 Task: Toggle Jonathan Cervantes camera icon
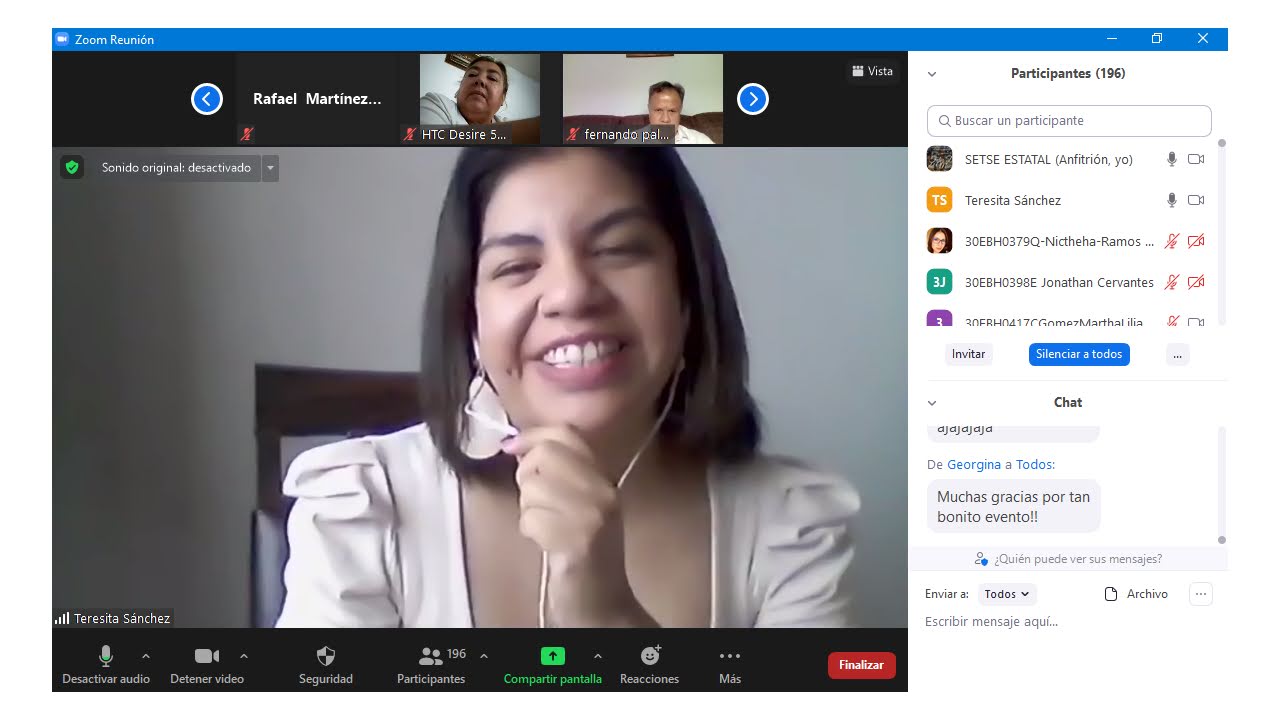point(1196,282)
